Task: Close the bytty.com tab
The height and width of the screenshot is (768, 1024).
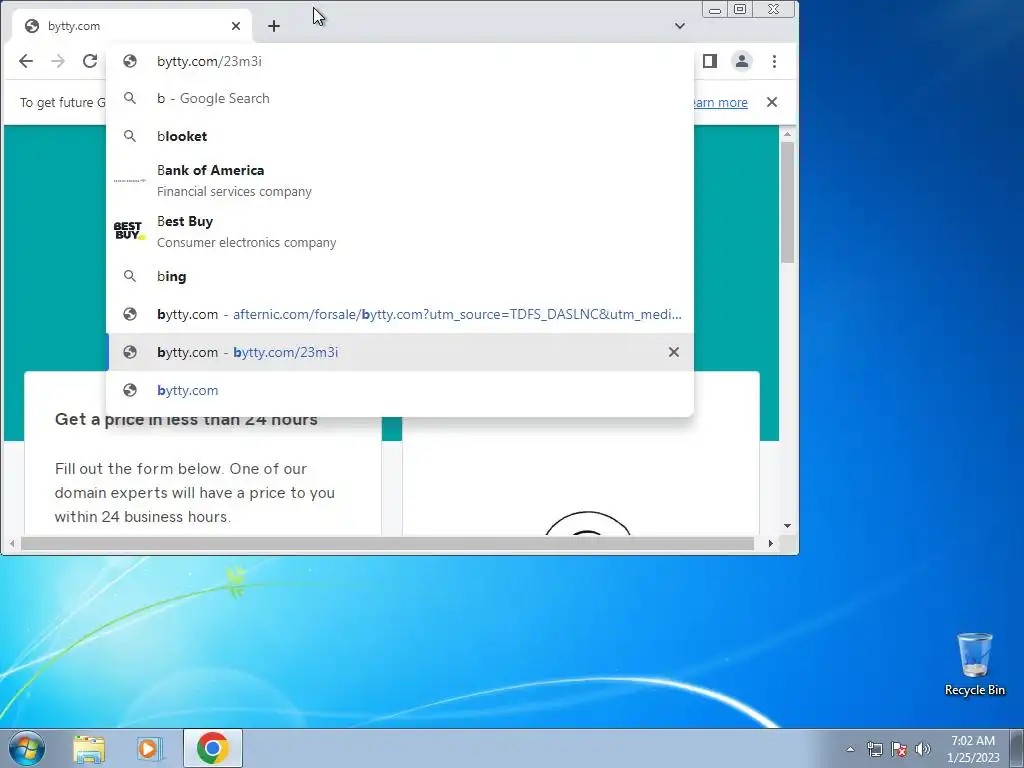Action: click(x=236, y=26)
